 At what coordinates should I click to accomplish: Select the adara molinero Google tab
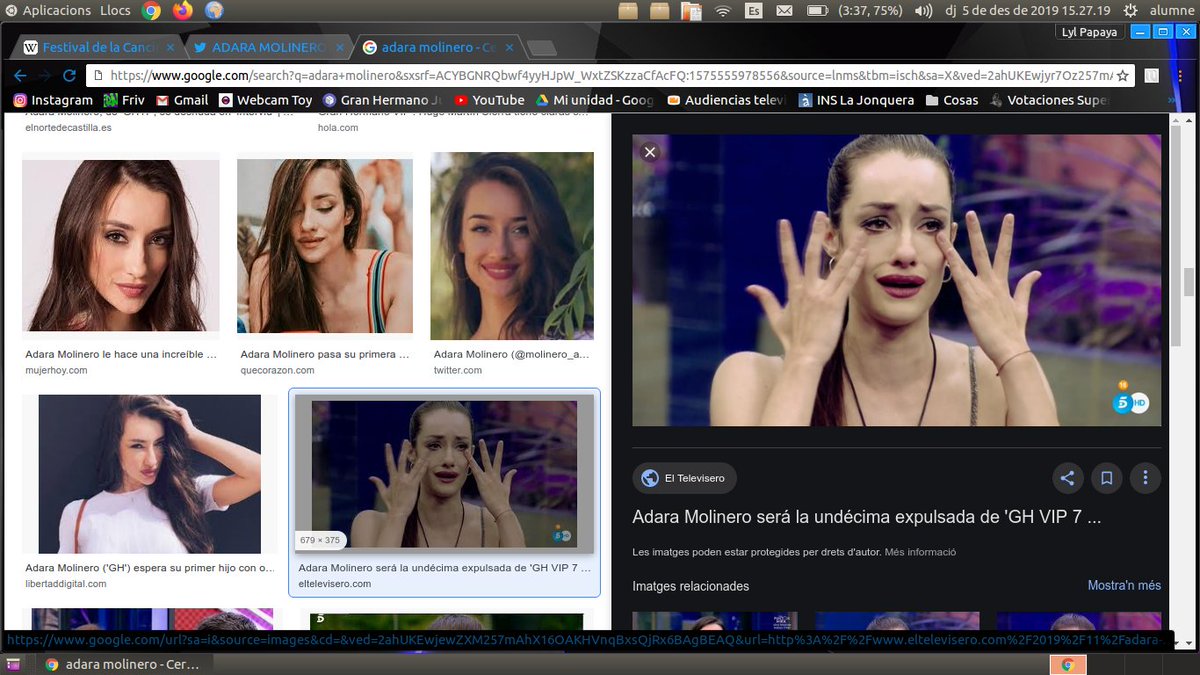tap(436, 47)
